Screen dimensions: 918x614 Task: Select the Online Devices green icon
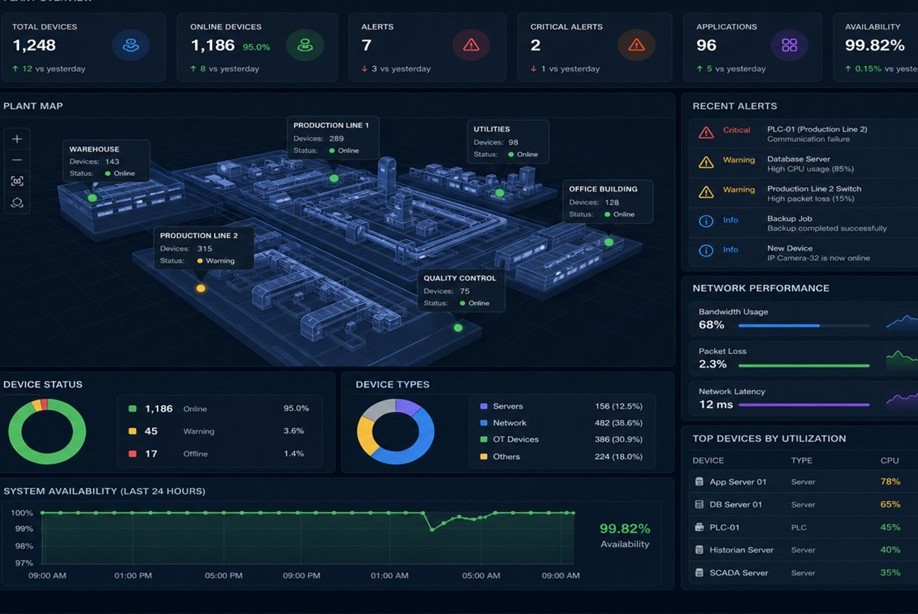tap(305, 45)
